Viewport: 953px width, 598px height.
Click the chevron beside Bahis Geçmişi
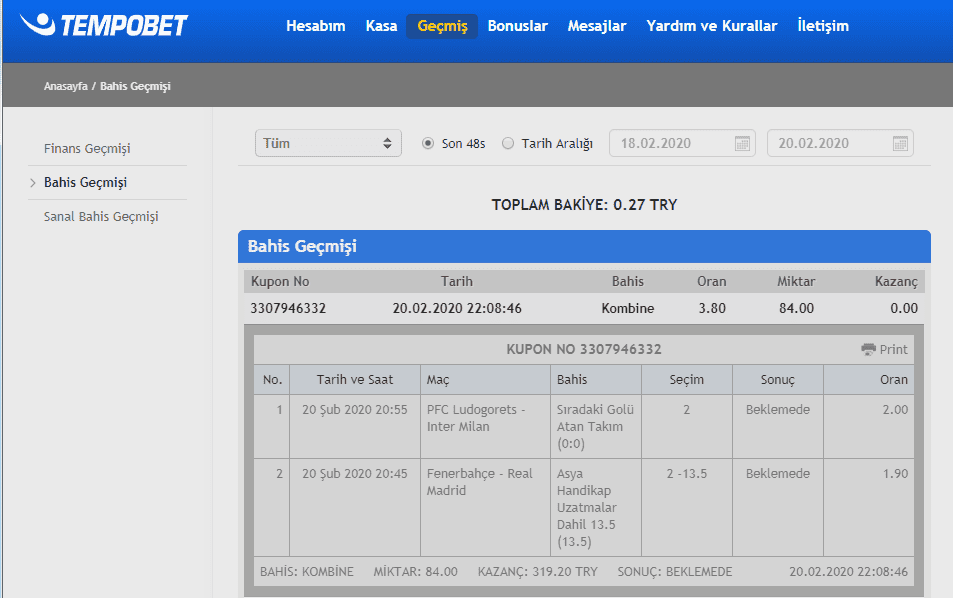coord(33,182)
